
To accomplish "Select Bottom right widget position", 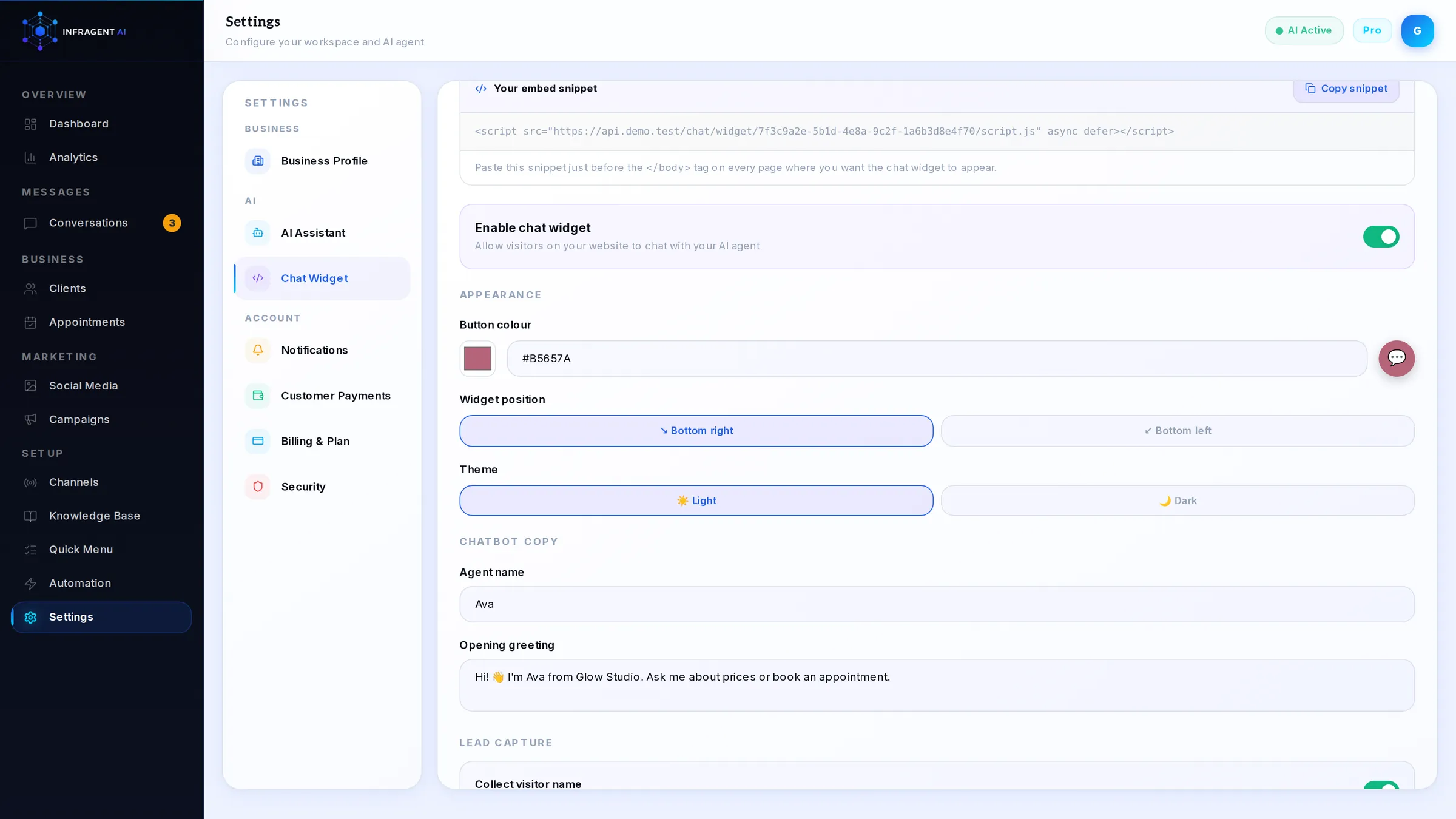I will click(696, 431).
